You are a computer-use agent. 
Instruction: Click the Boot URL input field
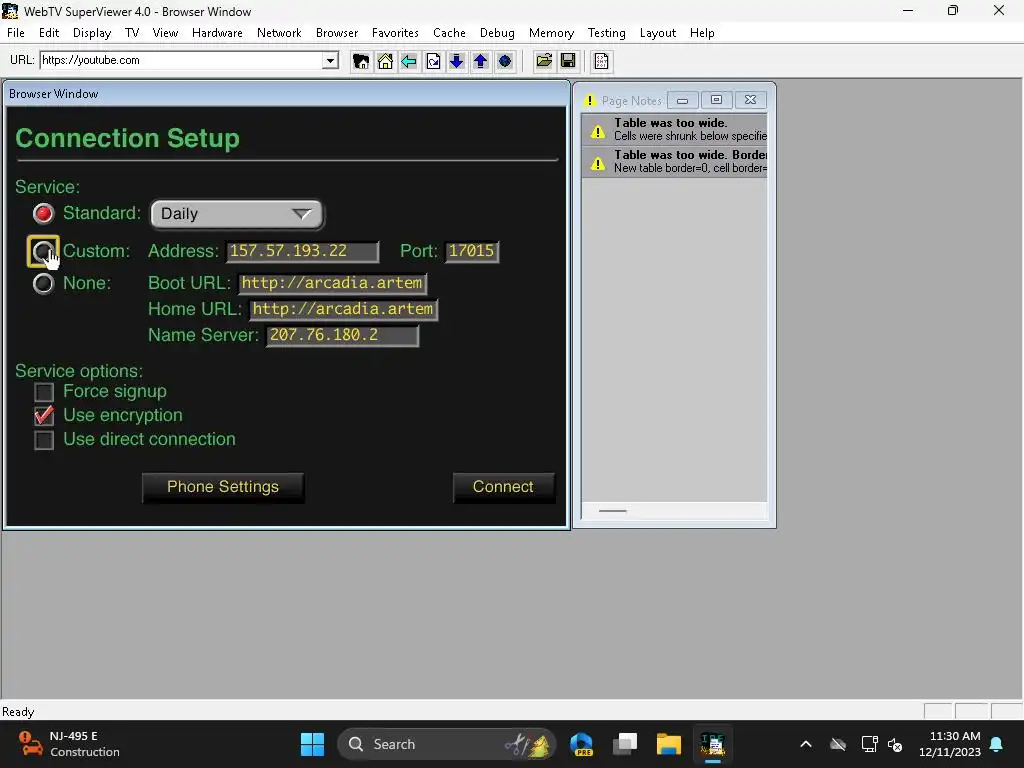pos(332,283)
